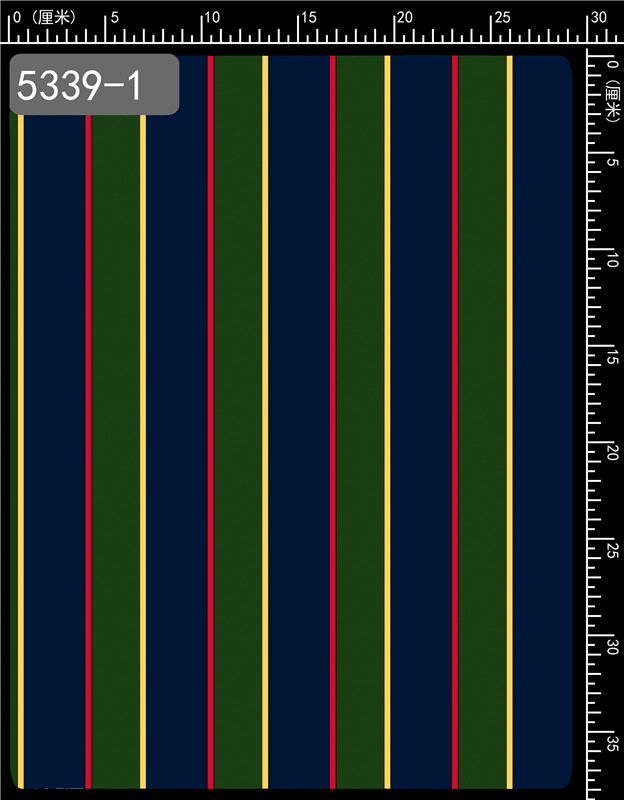Click the 5 mark on top ruler
This screenshot has height=800, width=624.
click(x=114, y=17)
